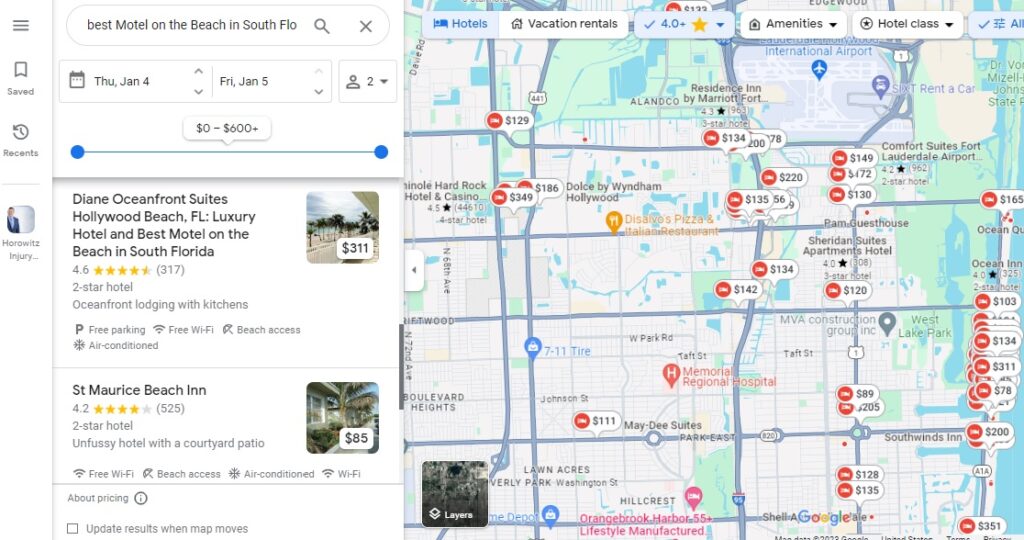Viewport: 1024px width, 540px height.
Task: Open the Layers map thumbnail
Action: [x=455, y=493]
